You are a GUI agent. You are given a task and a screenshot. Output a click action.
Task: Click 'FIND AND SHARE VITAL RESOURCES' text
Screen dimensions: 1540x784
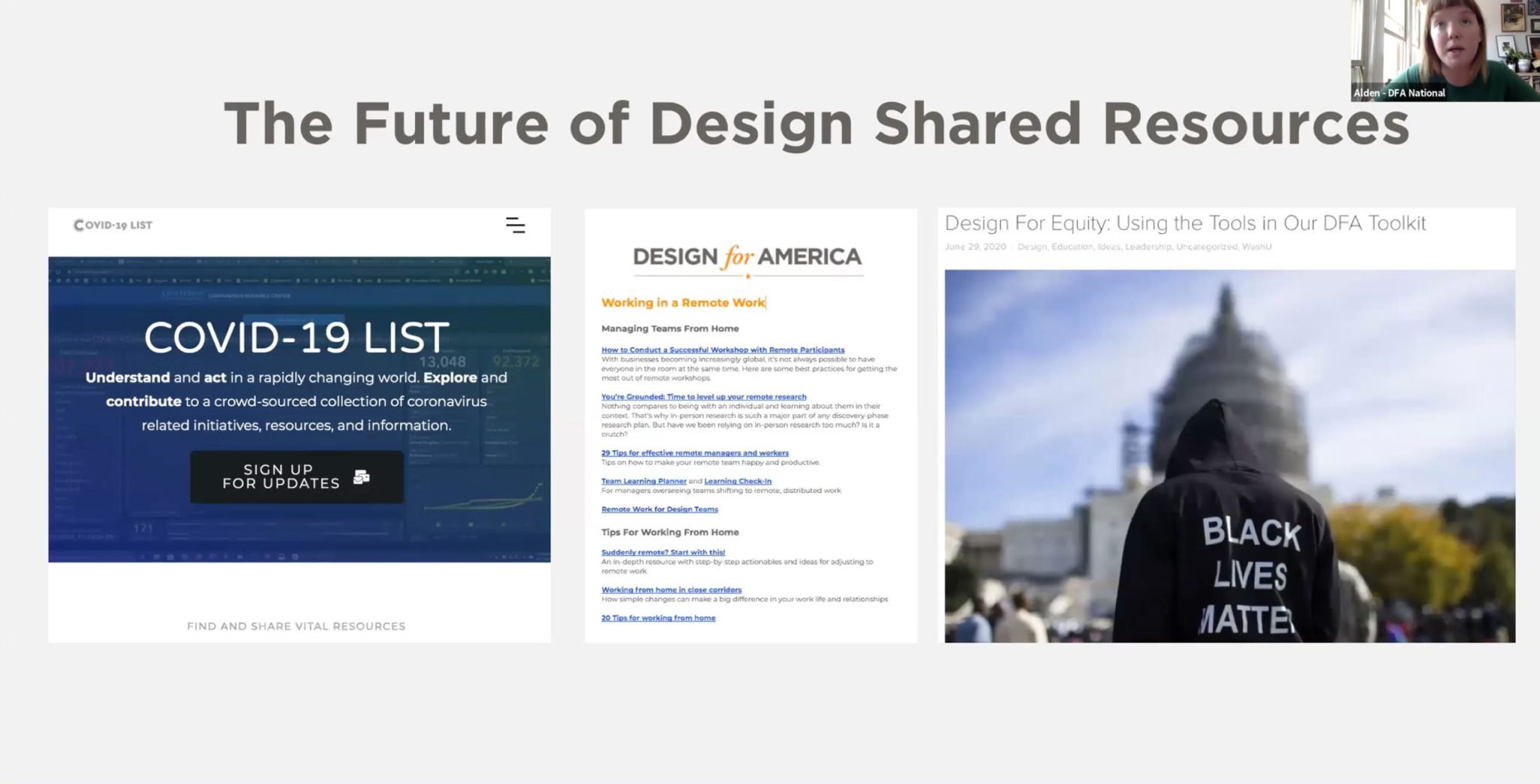click(296, 626)
